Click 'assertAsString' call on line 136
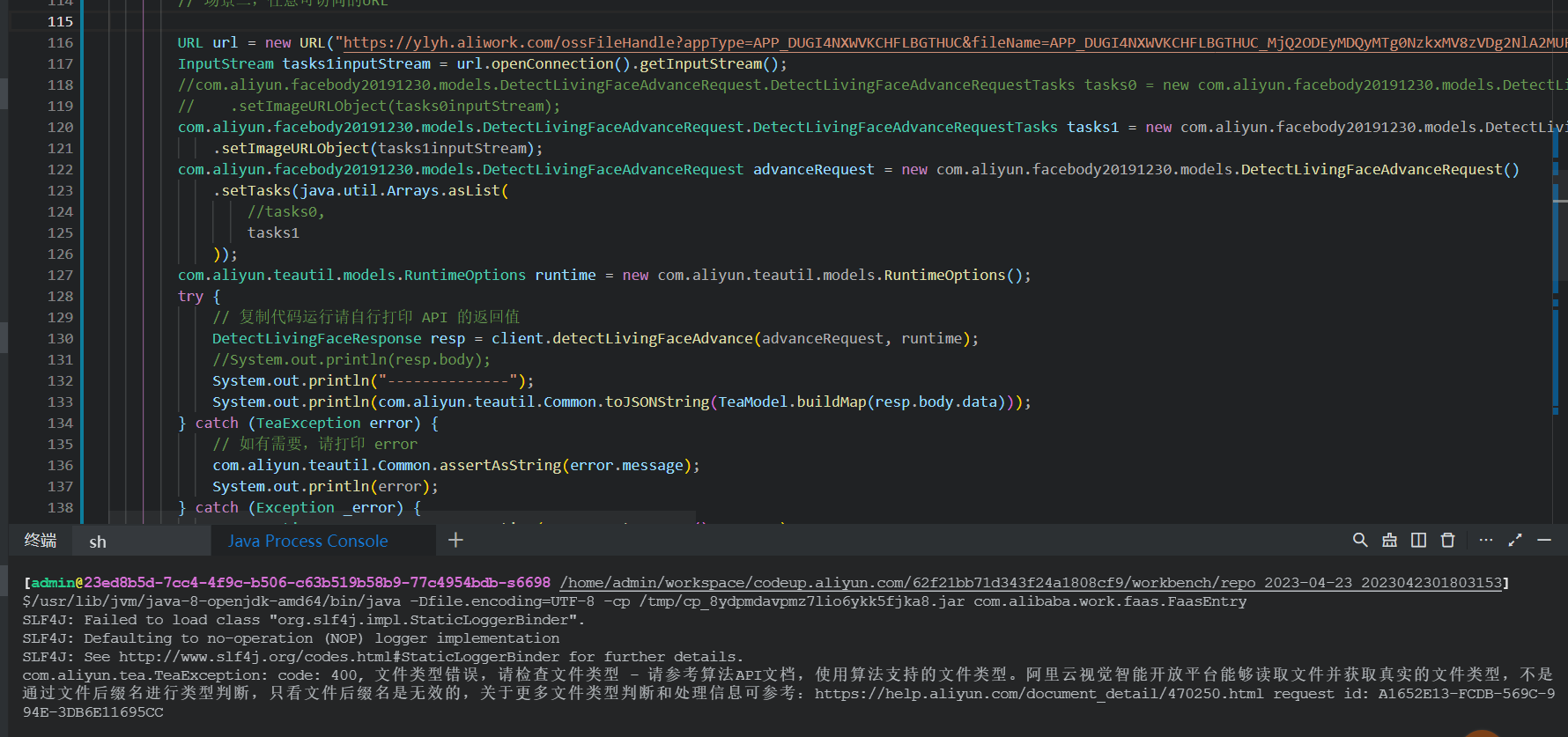 tap(500, 466)
